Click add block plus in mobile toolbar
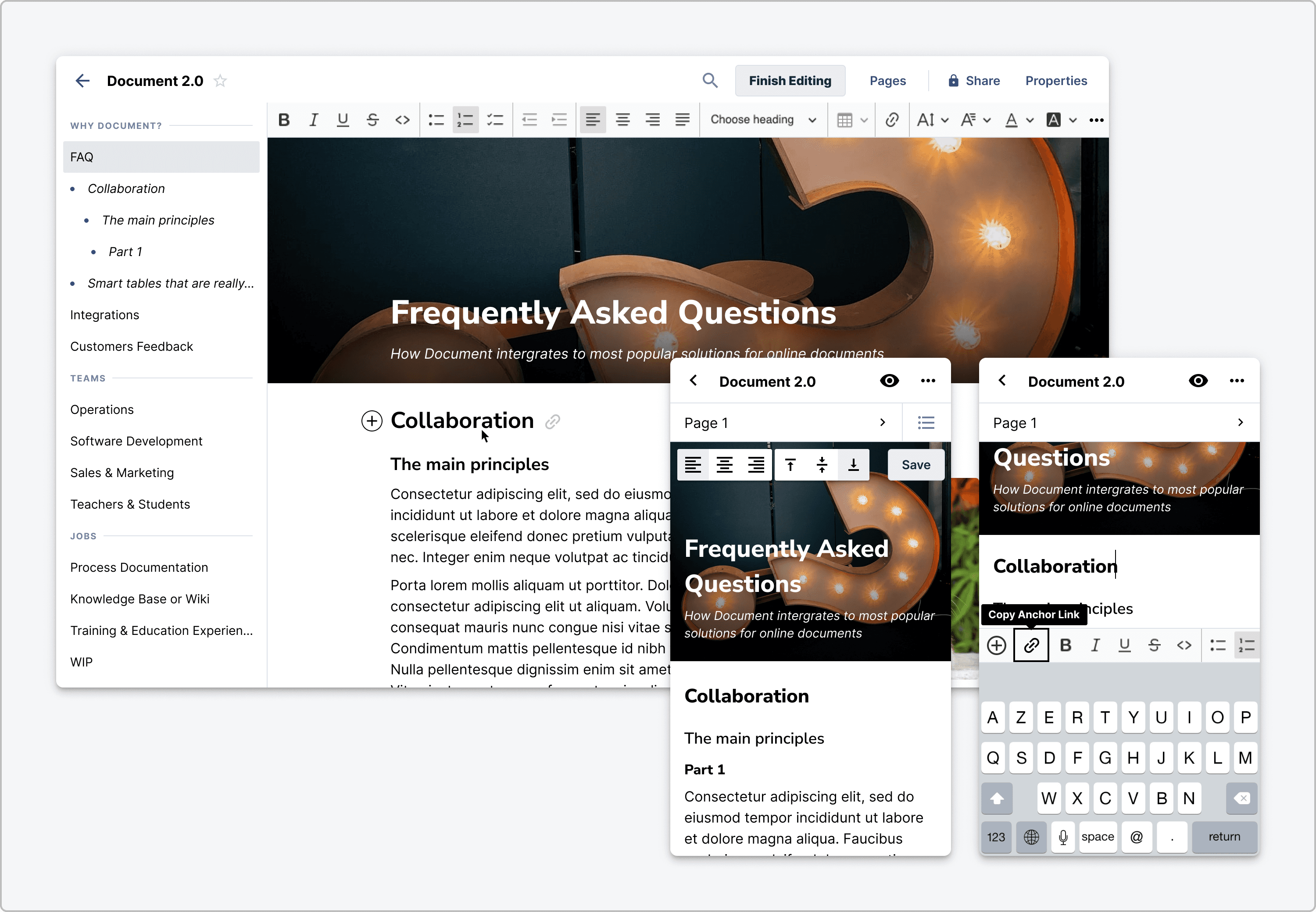 tap(997, 645)
